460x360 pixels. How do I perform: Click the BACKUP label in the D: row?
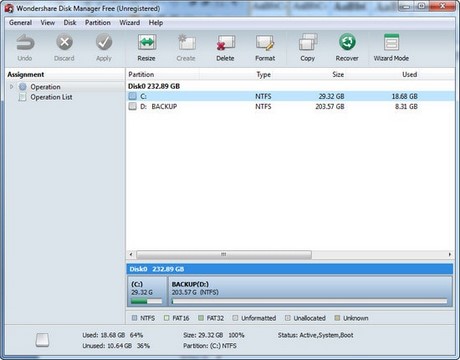[164, 107]
